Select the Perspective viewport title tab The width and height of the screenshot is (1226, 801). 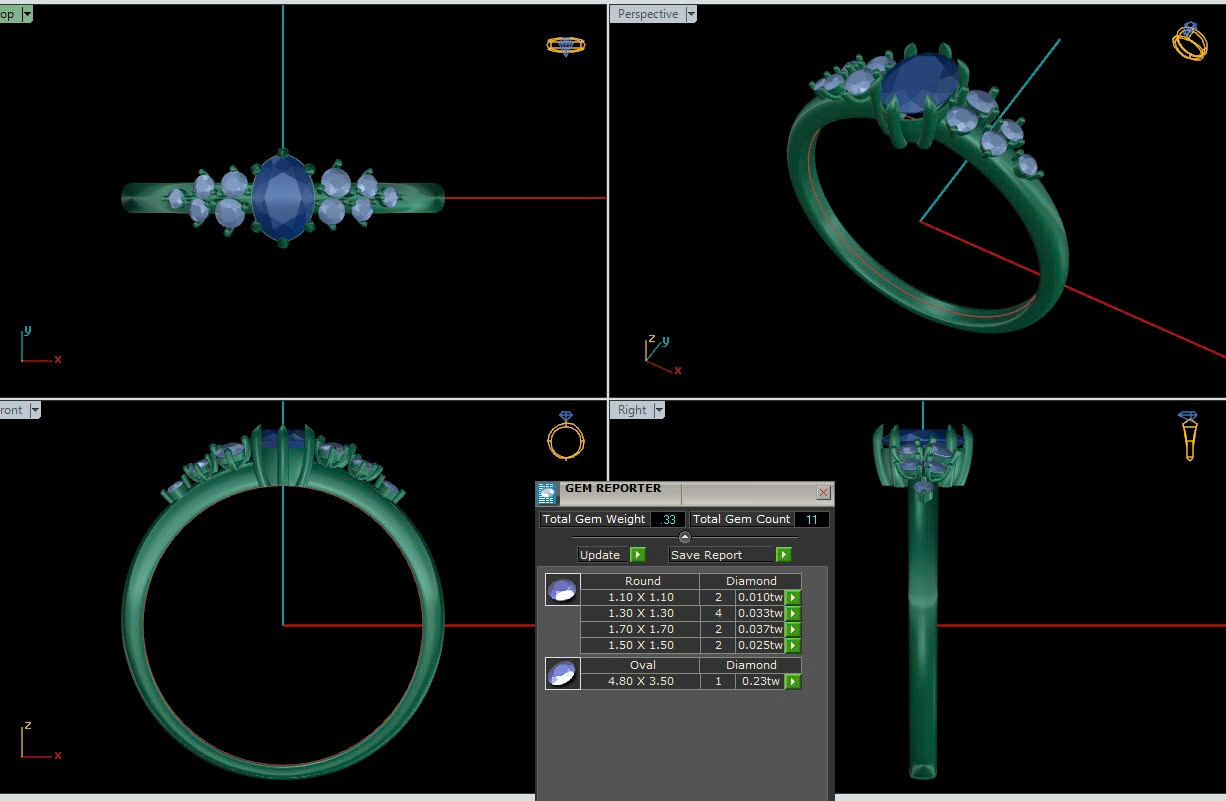647,14
